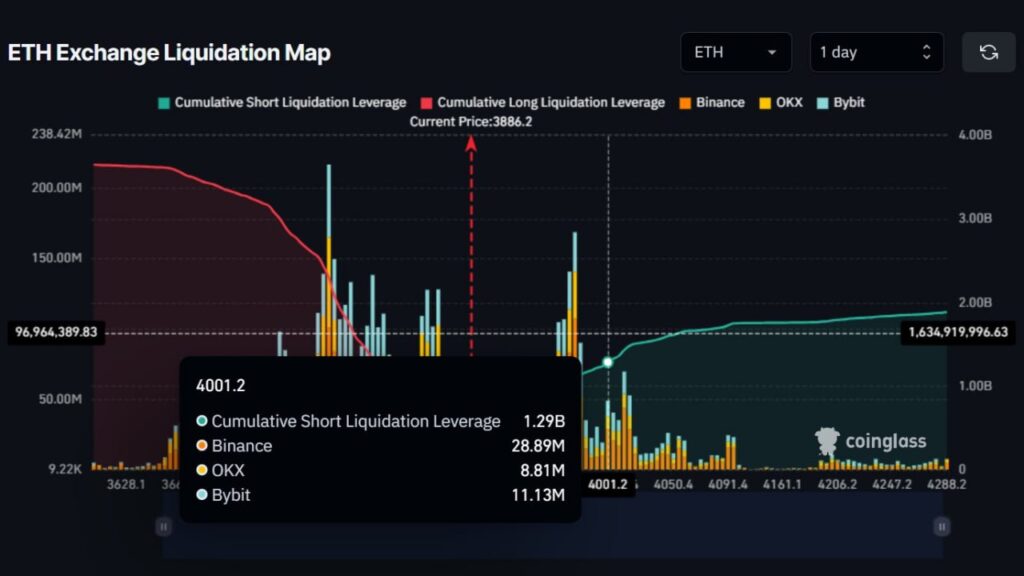Click the left handle on the bottom zoom scrollbar
The width and height of the screenshot is (1024, 576).
tap(164, 525)
